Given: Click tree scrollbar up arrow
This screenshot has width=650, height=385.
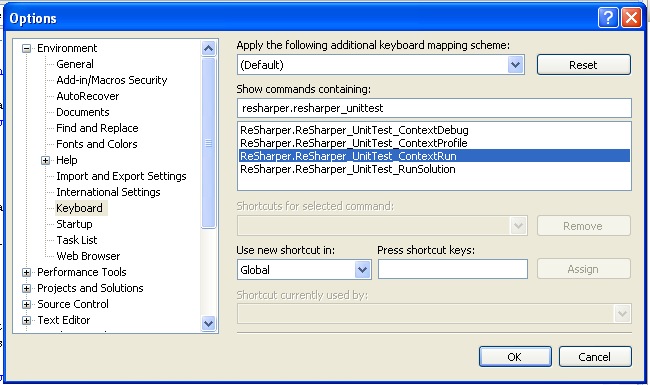Looking at the screenshot, I should (x=209, y=48).
